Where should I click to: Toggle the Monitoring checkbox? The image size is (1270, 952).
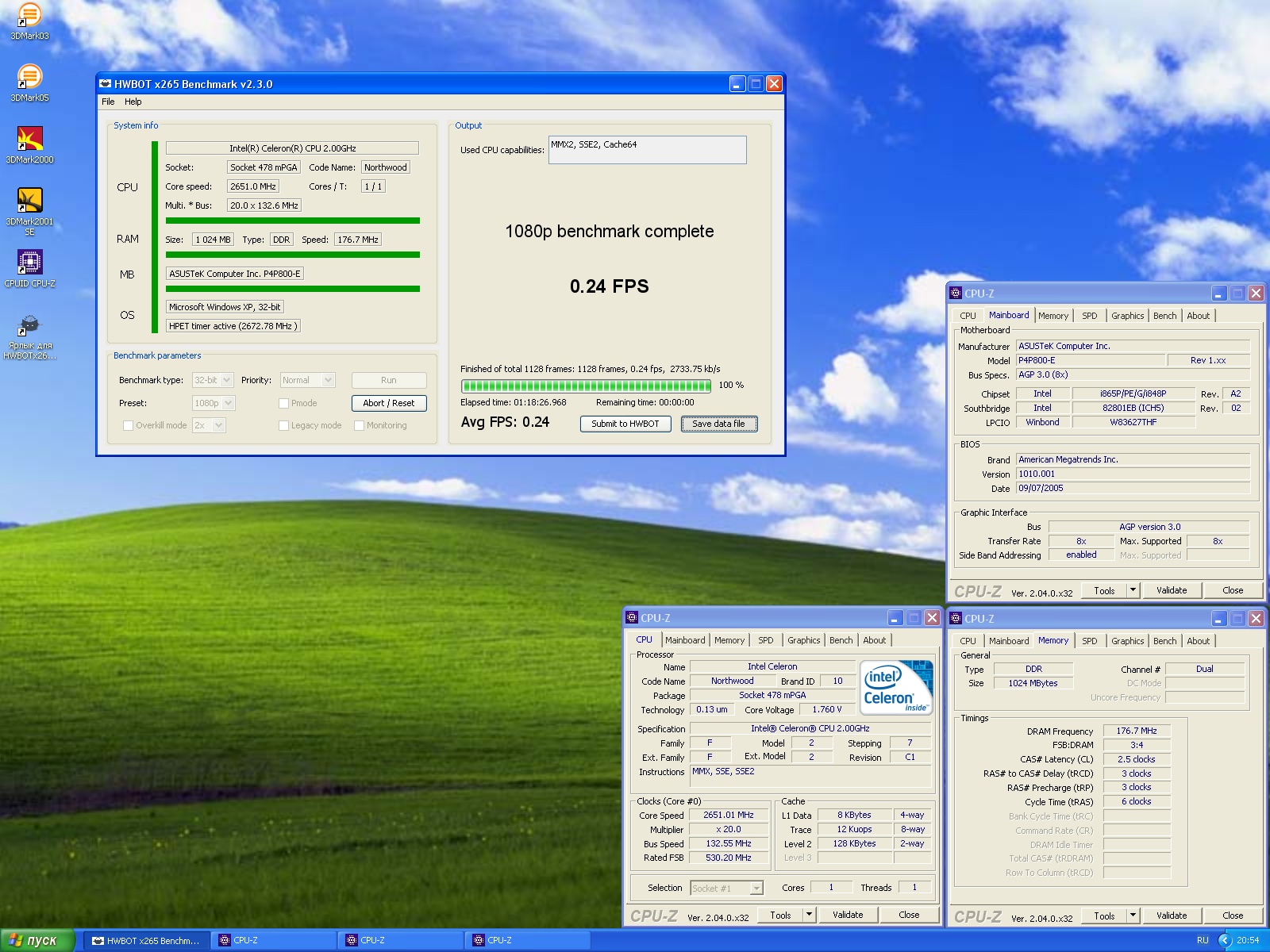coord(359,425)
